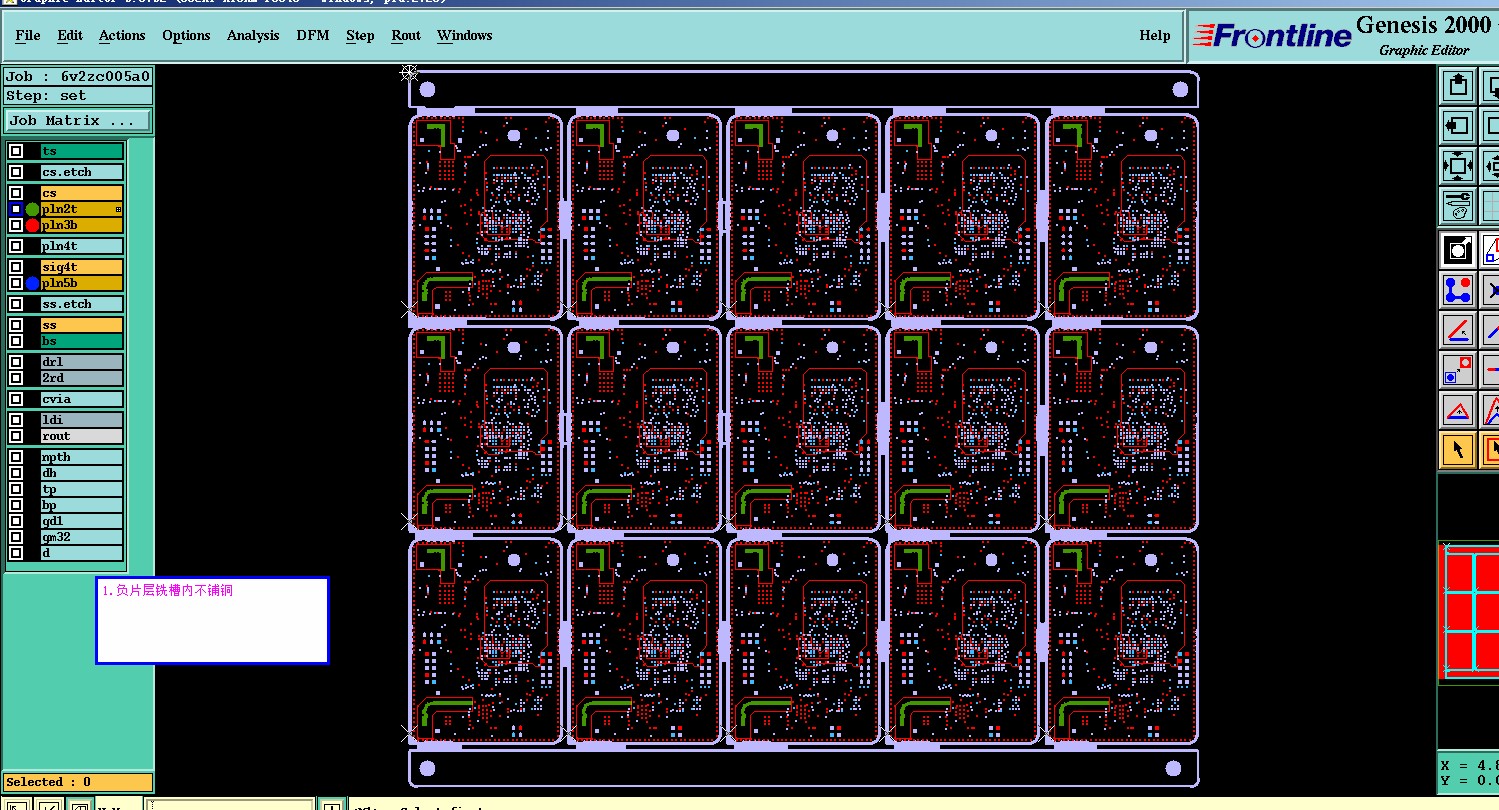Toggle the checkbox for layer ss.etch

tap(16, 304)
